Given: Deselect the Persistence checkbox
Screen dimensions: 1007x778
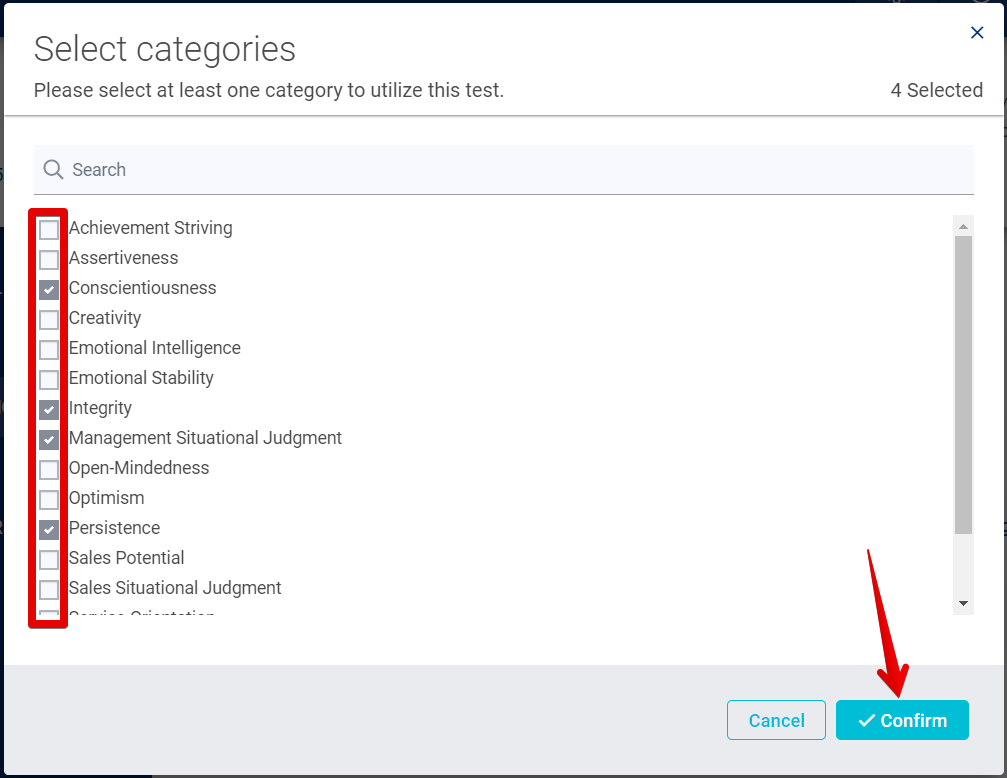Looking at the screenshot, I should tap(48, 529).
